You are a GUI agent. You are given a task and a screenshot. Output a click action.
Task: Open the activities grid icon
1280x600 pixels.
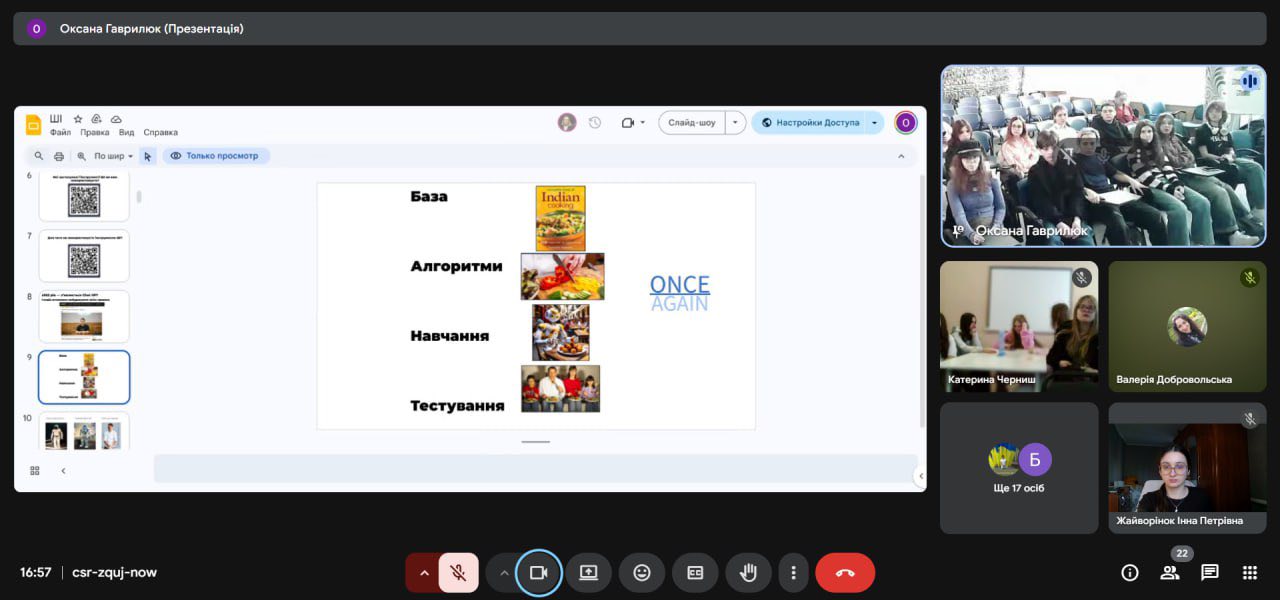tap(1249, 573)
